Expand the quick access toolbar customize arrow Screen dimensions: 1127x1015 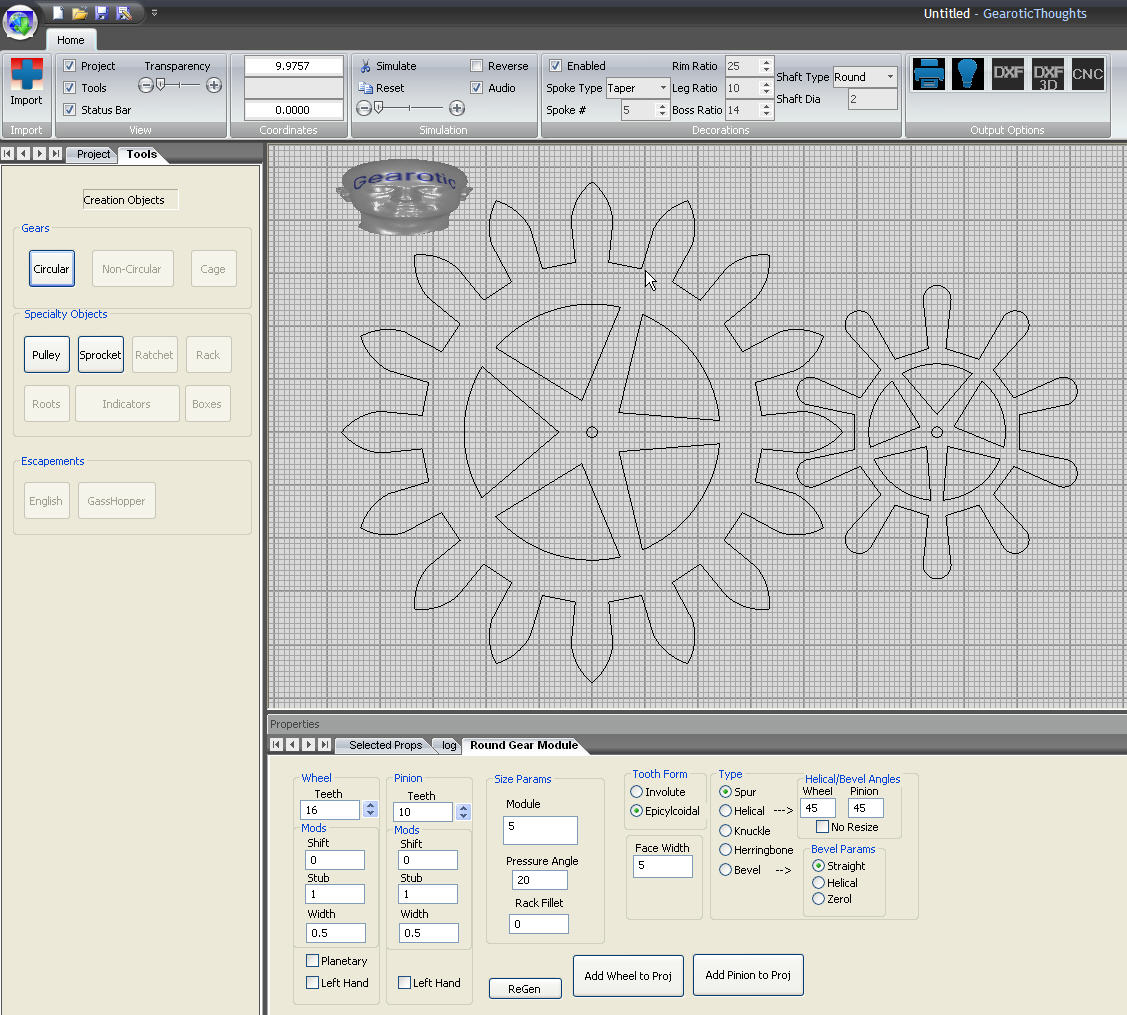[x=154, y=13]
